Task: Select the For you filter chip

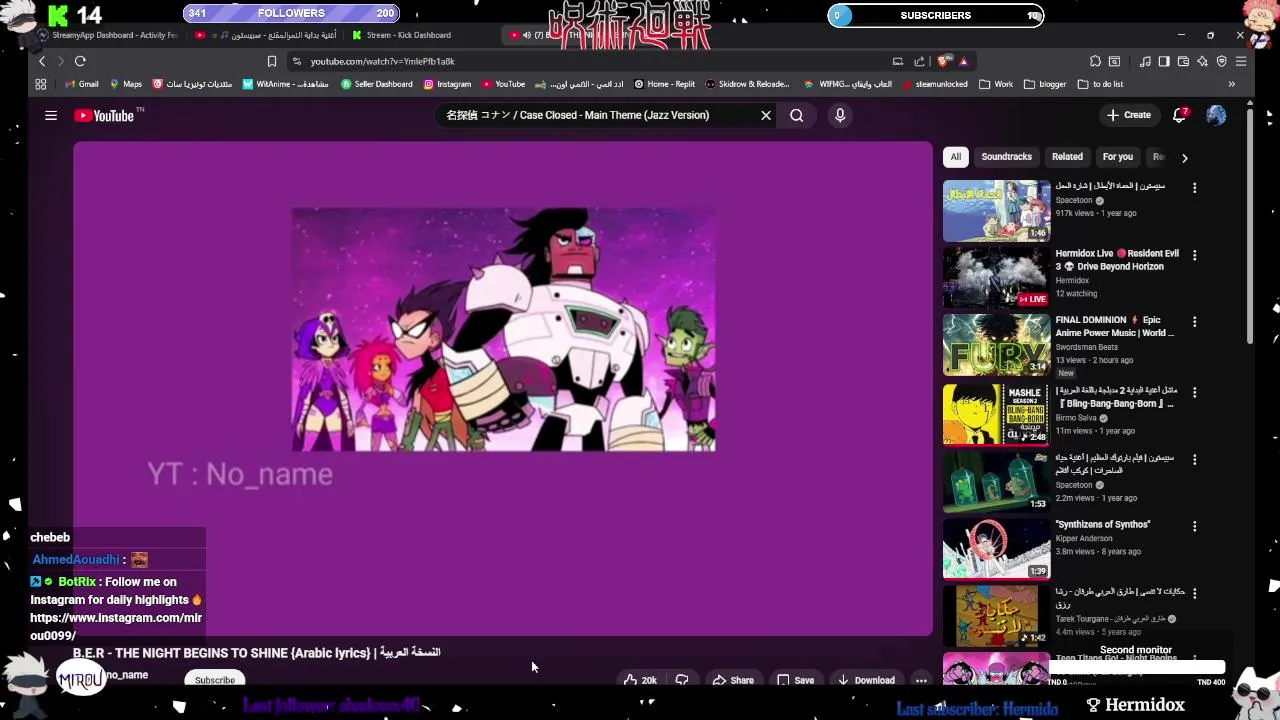Action: pyautogui.click(x=1118, y=157)
